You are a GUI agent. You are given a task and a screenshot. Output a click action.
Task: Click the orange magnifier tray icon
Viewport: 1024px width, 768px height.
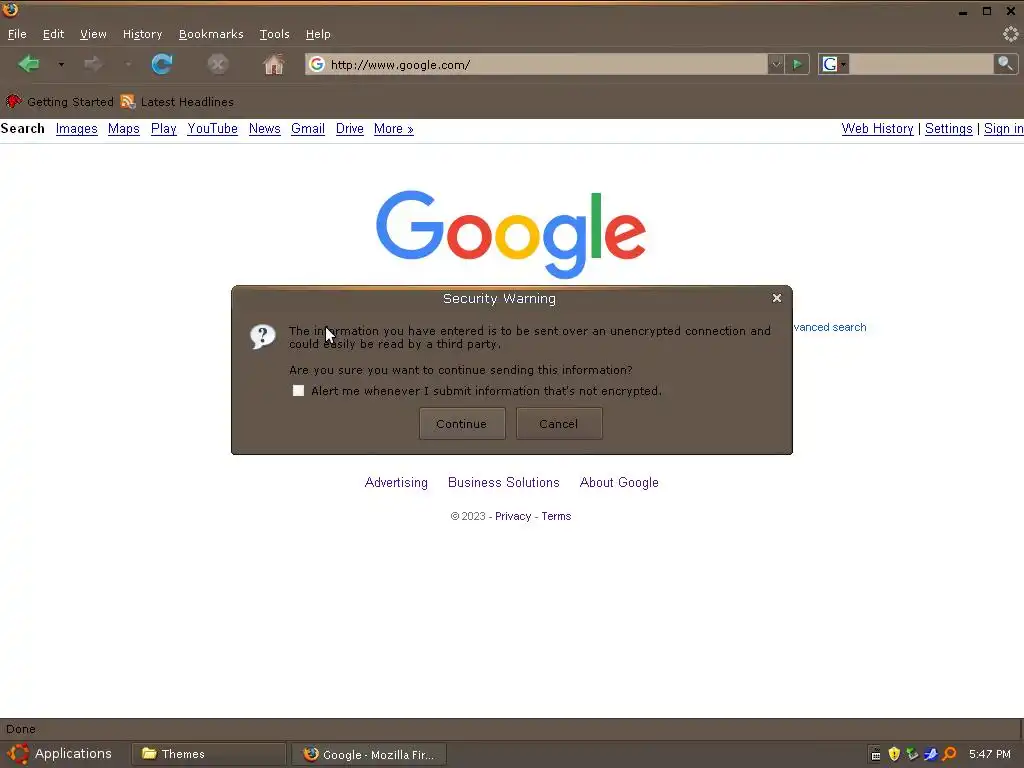coord(949,754)
